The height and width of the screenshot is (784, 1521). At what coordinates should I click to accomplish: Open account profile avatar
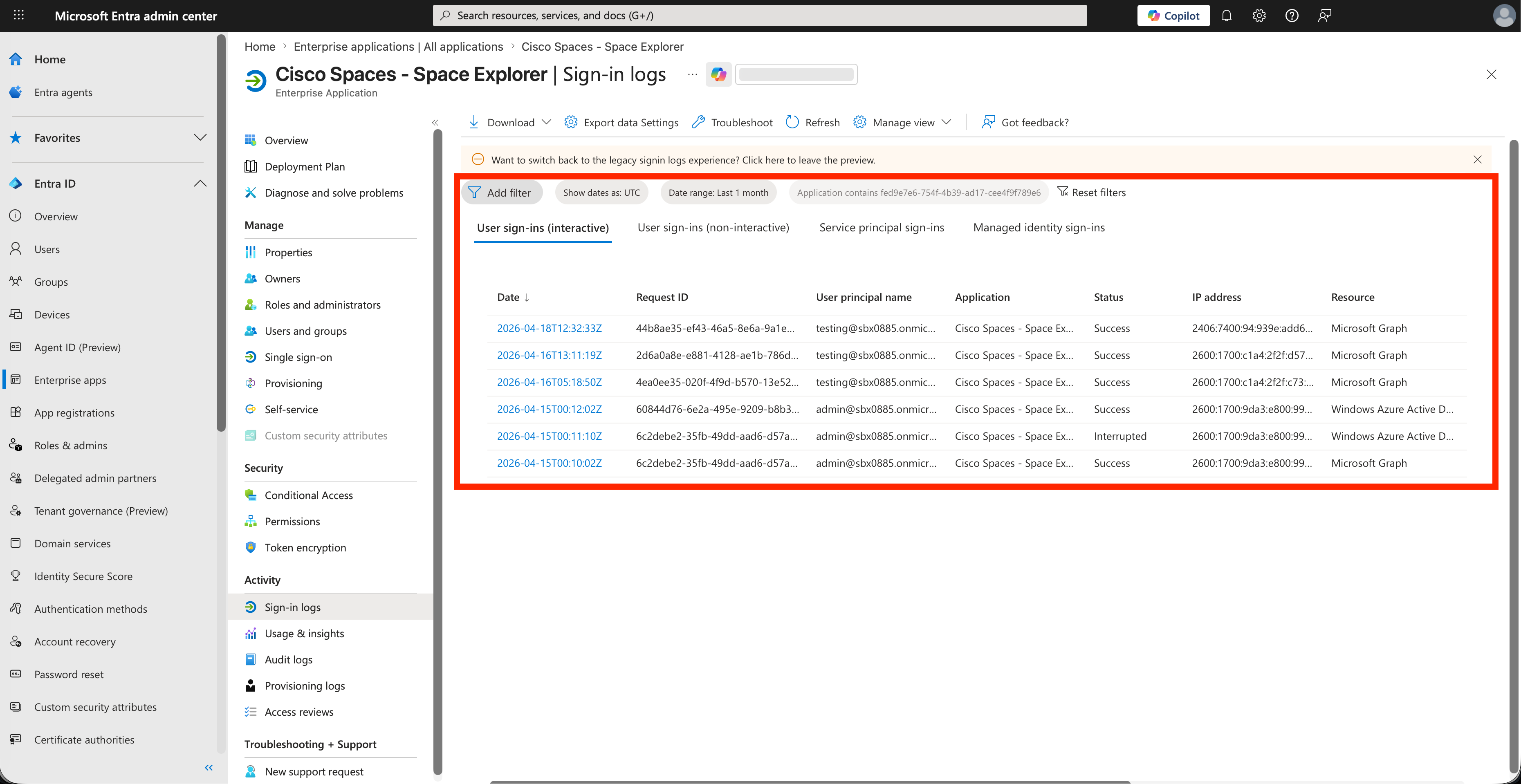coord(1503,16)
